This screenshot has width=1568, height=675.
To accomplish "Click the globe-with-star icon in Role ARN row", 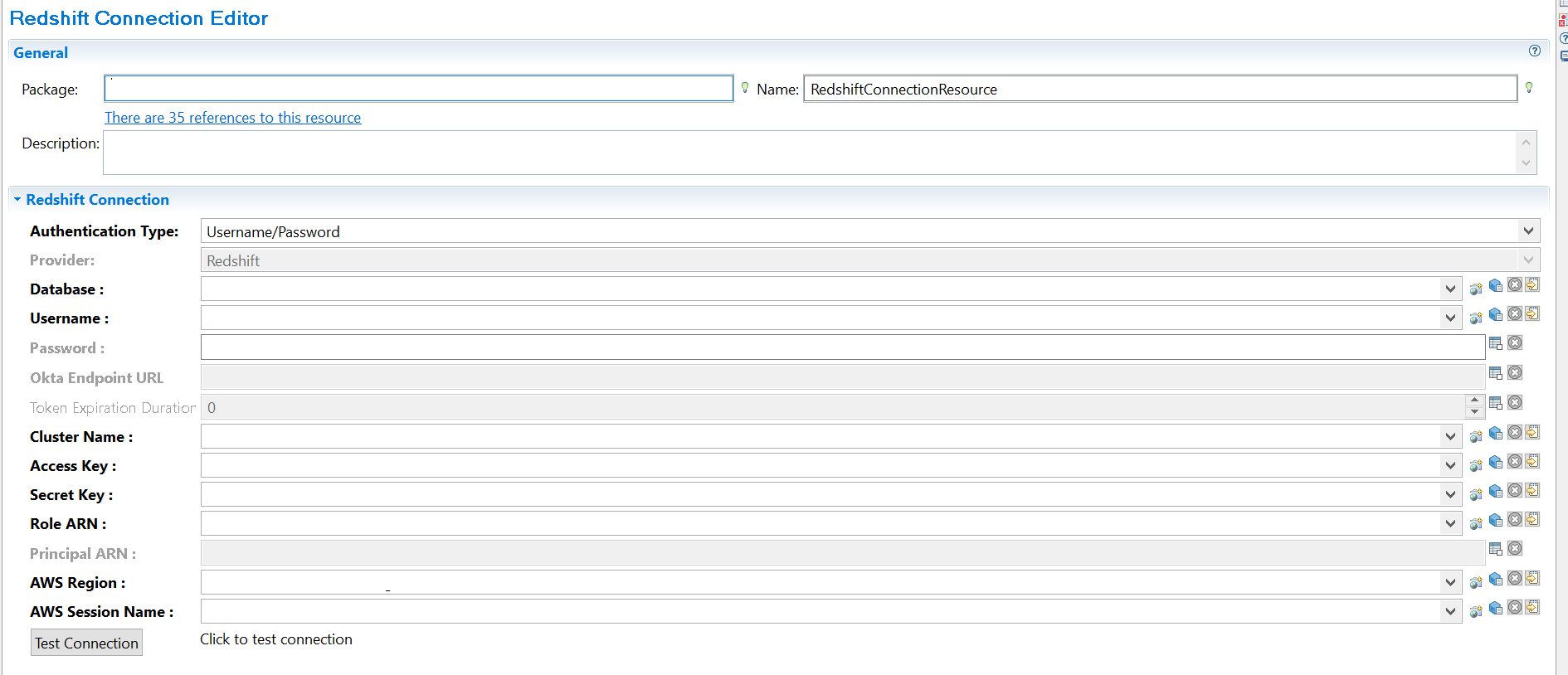I will click(1476, 524).
